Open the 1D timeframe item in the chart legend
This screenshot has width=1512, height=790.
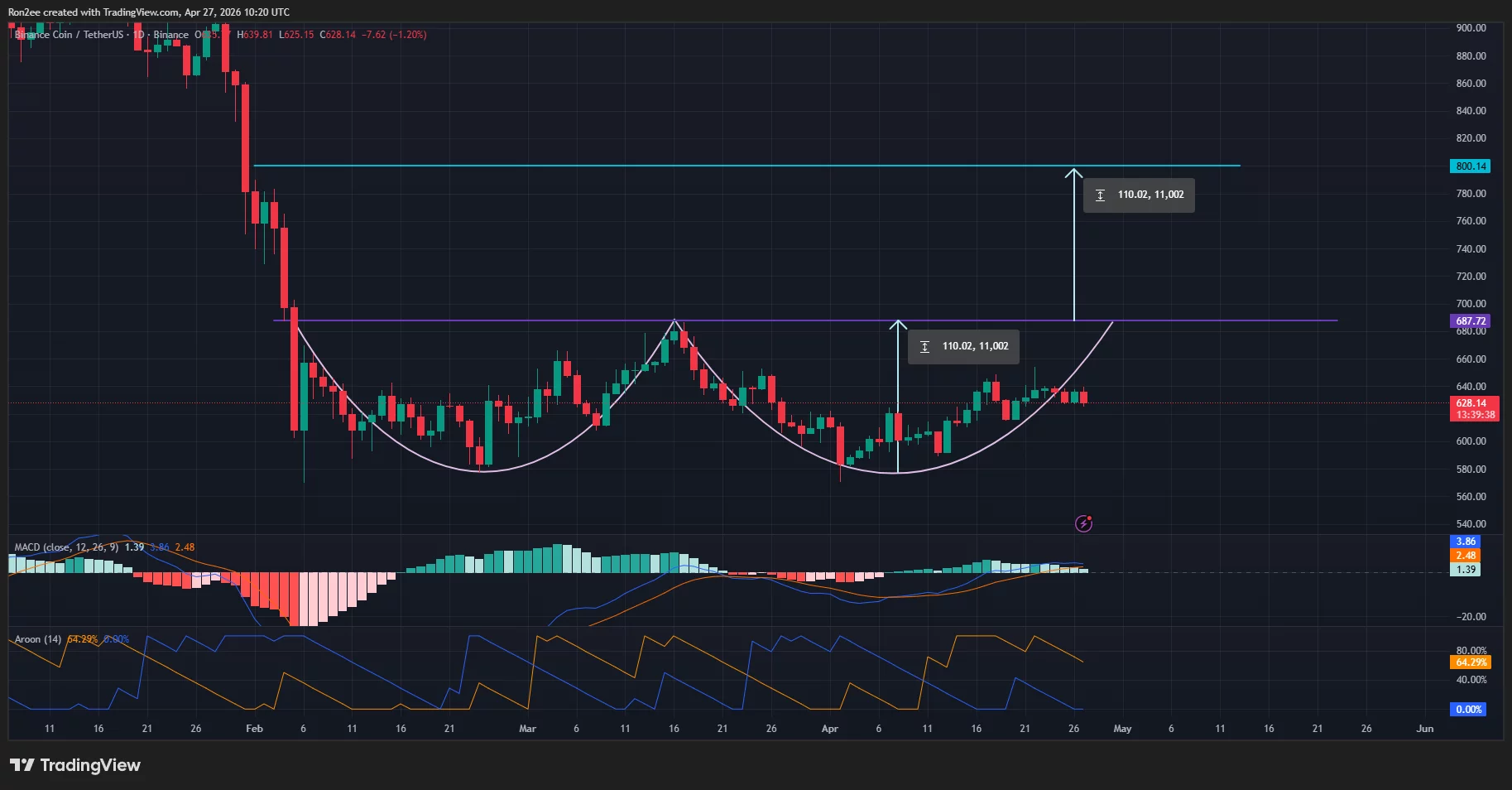[138, 35]
